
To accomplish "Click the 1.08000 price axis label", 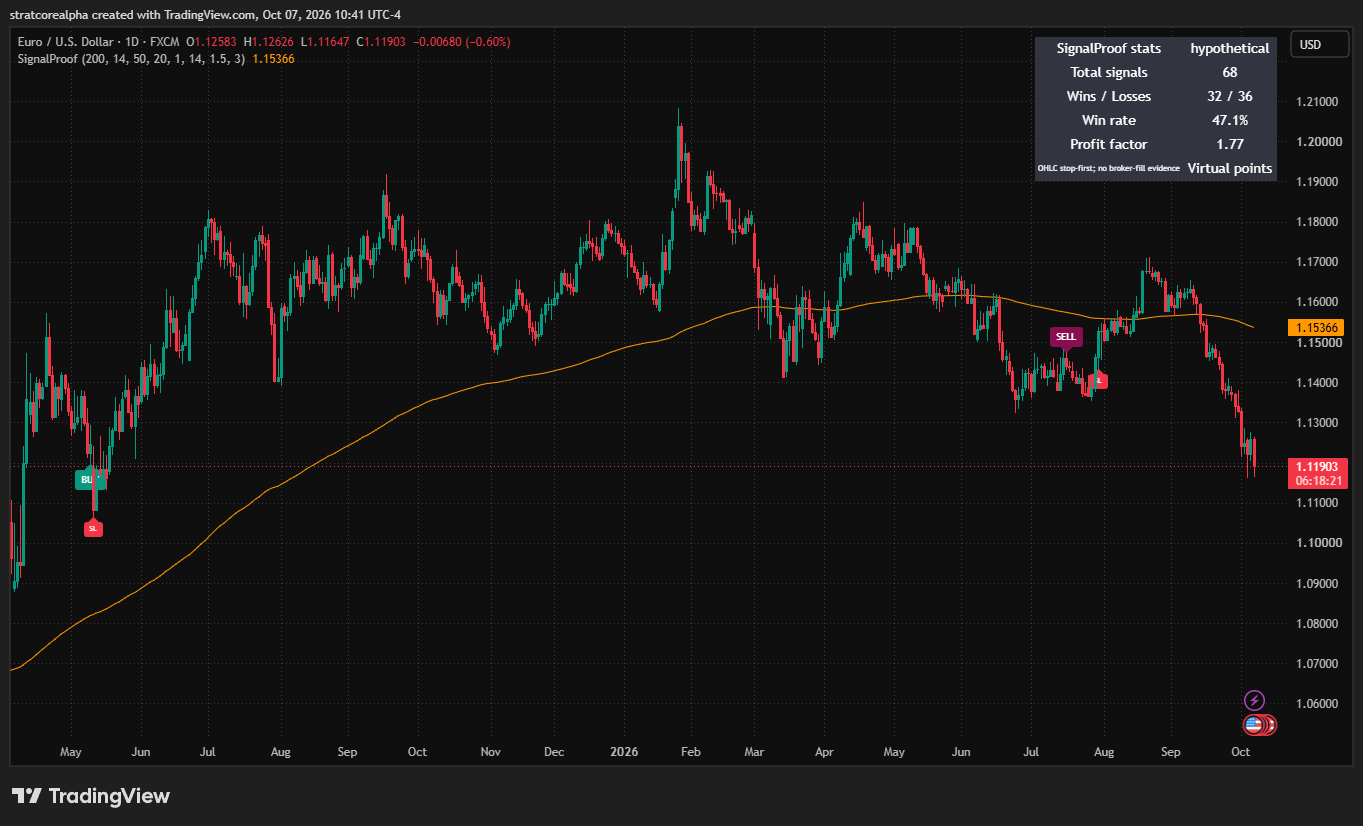I will [x=1316, y=623].
